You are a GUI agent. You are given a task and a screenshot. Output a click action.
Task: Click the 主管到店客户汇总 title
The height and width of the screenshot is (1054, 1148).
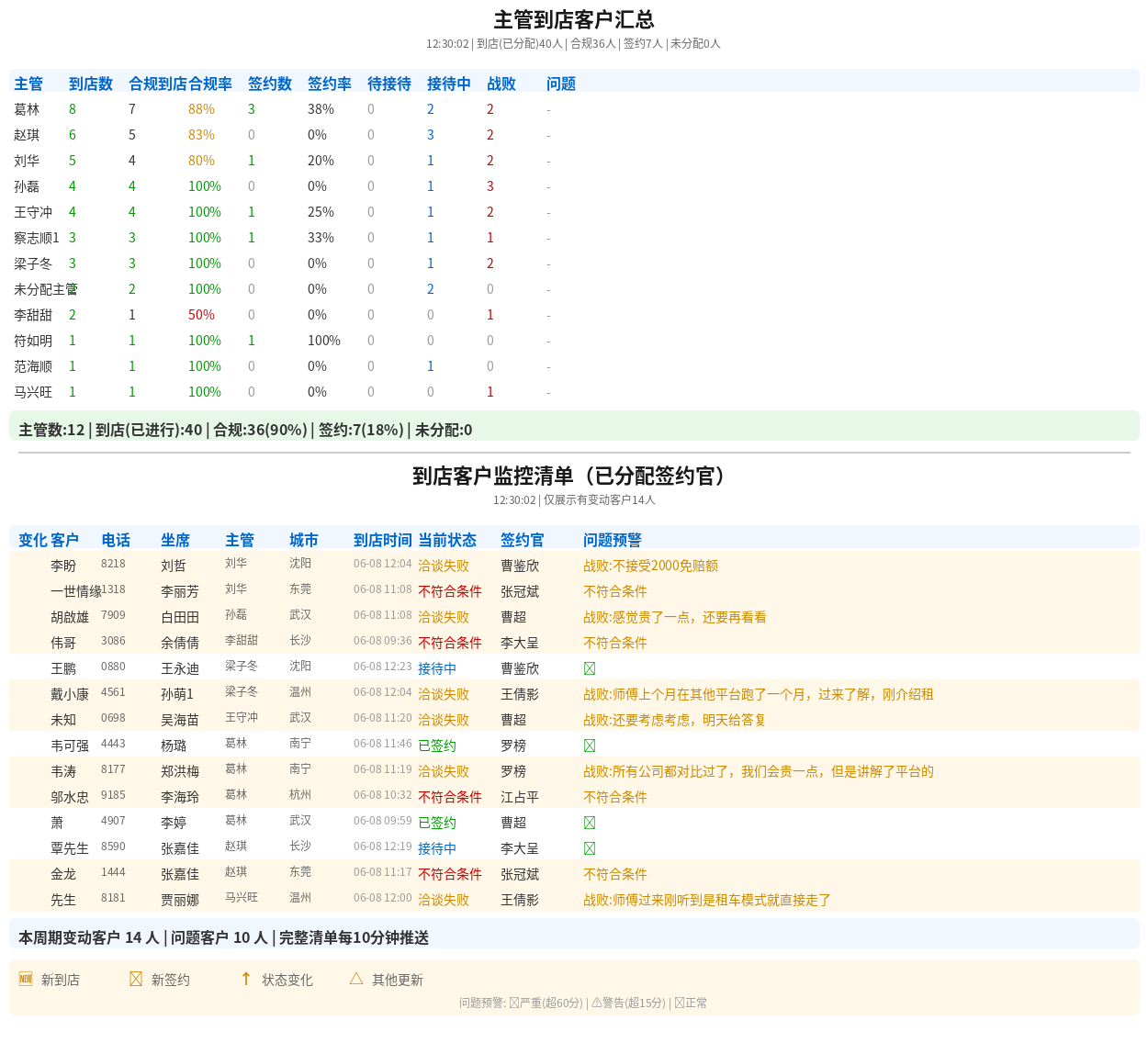tap(574, 19)
